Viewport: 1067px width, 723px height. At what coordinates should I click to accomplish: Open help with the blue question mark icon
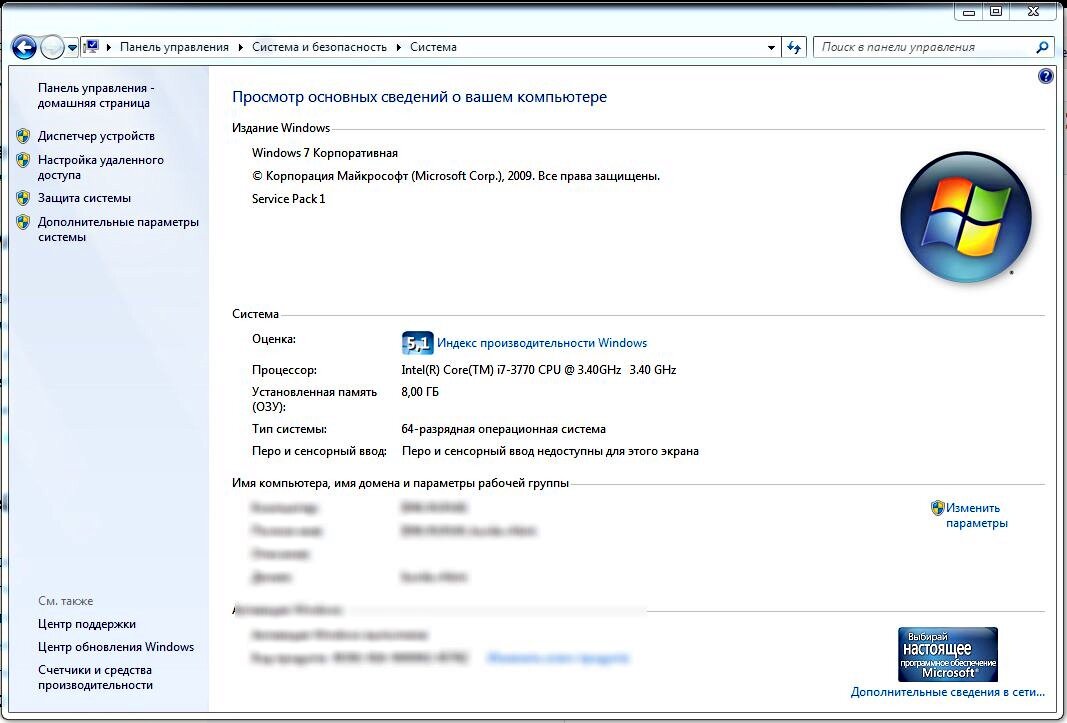click(1045, 76)
